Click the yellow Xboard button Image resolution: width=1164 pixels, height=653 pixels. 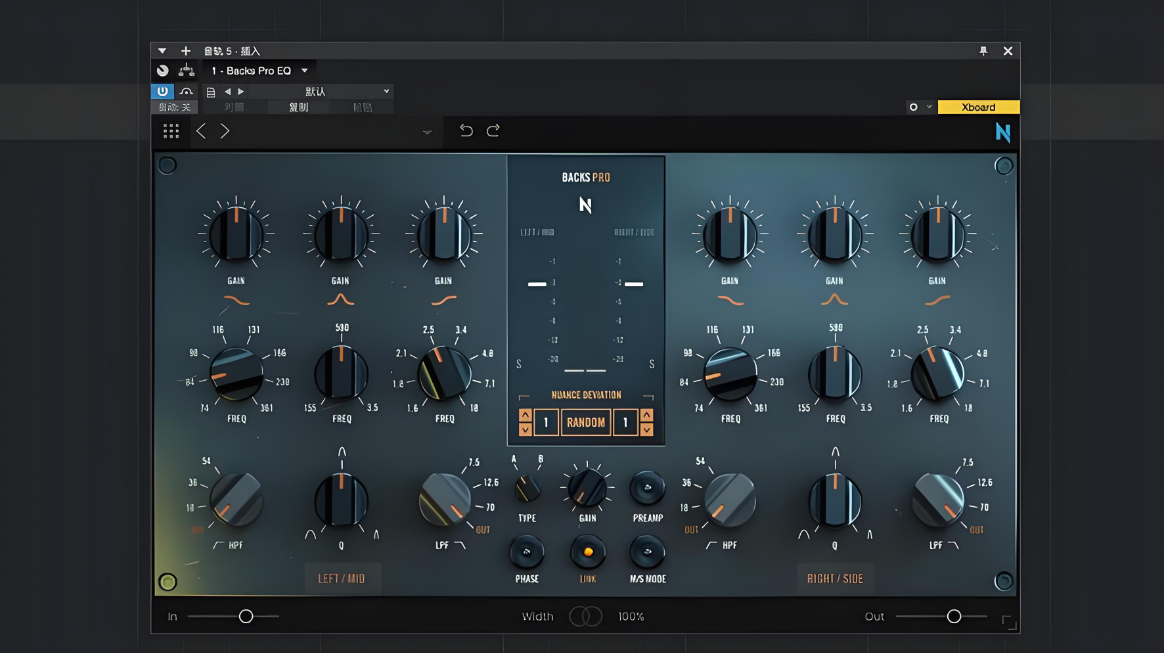(x=978, y=107)
